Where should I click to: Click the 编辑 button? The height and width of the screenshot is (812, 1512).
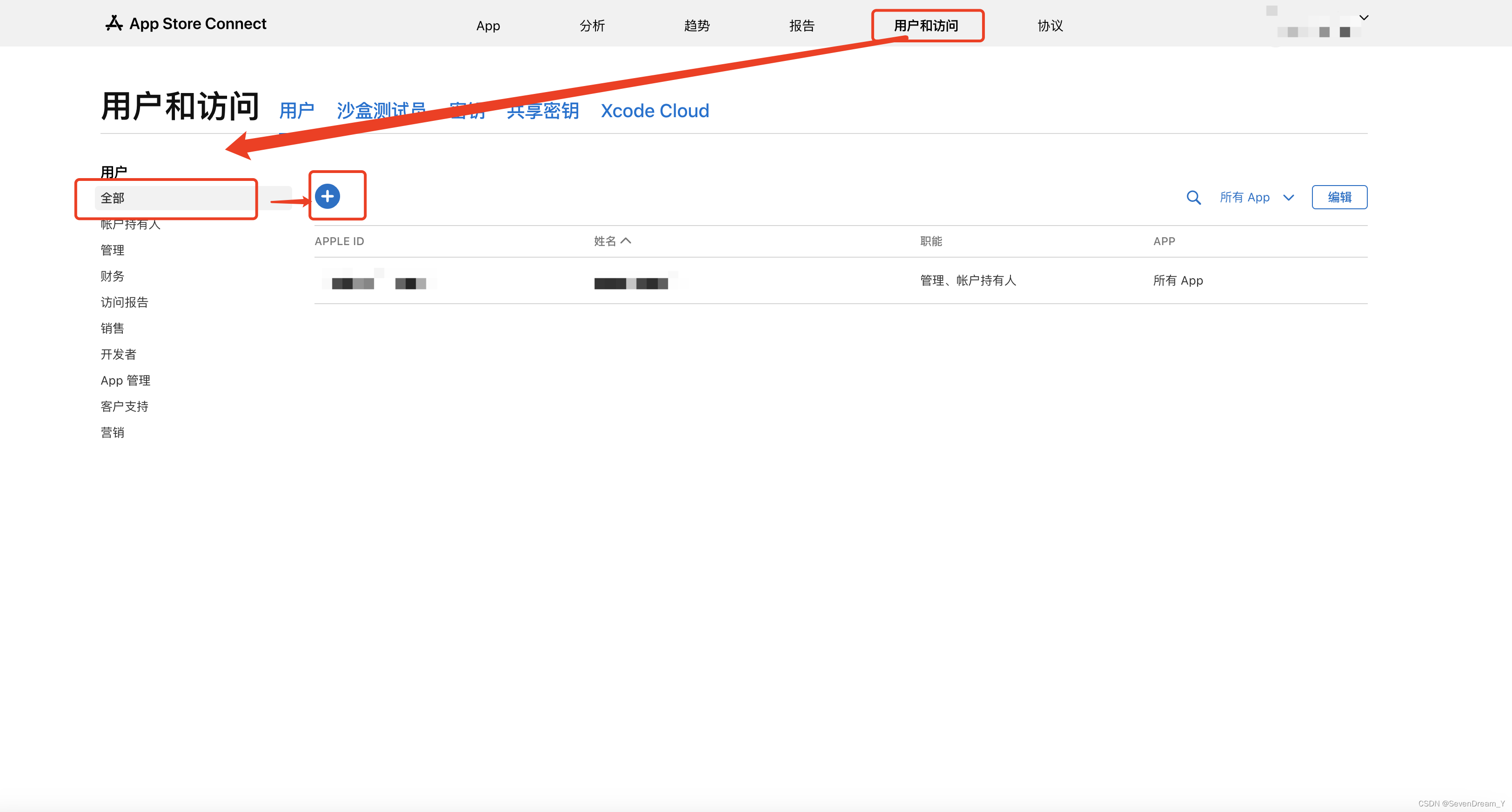coord(1339,197)
